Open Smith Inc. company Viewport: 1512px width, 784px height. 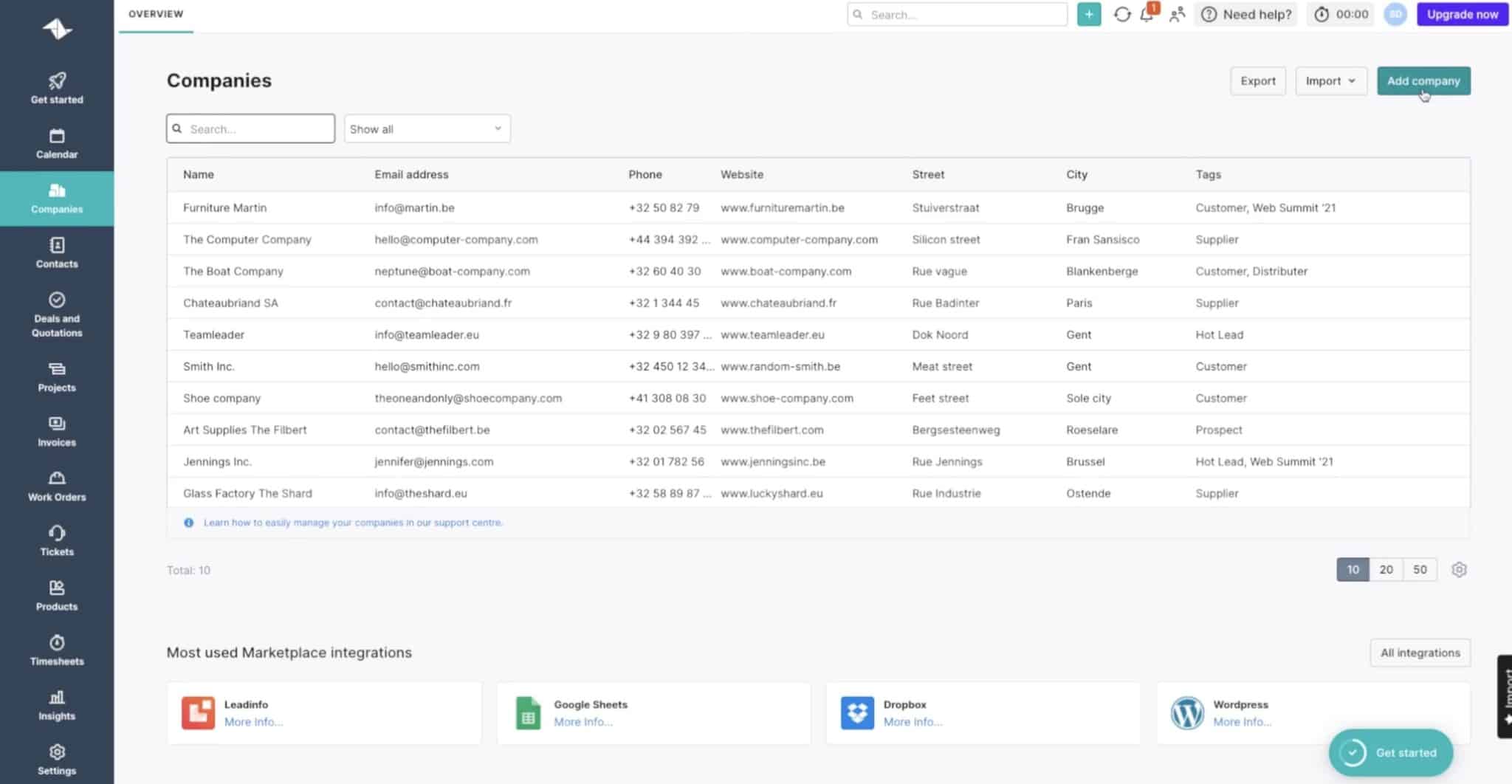tap(818, 366)
